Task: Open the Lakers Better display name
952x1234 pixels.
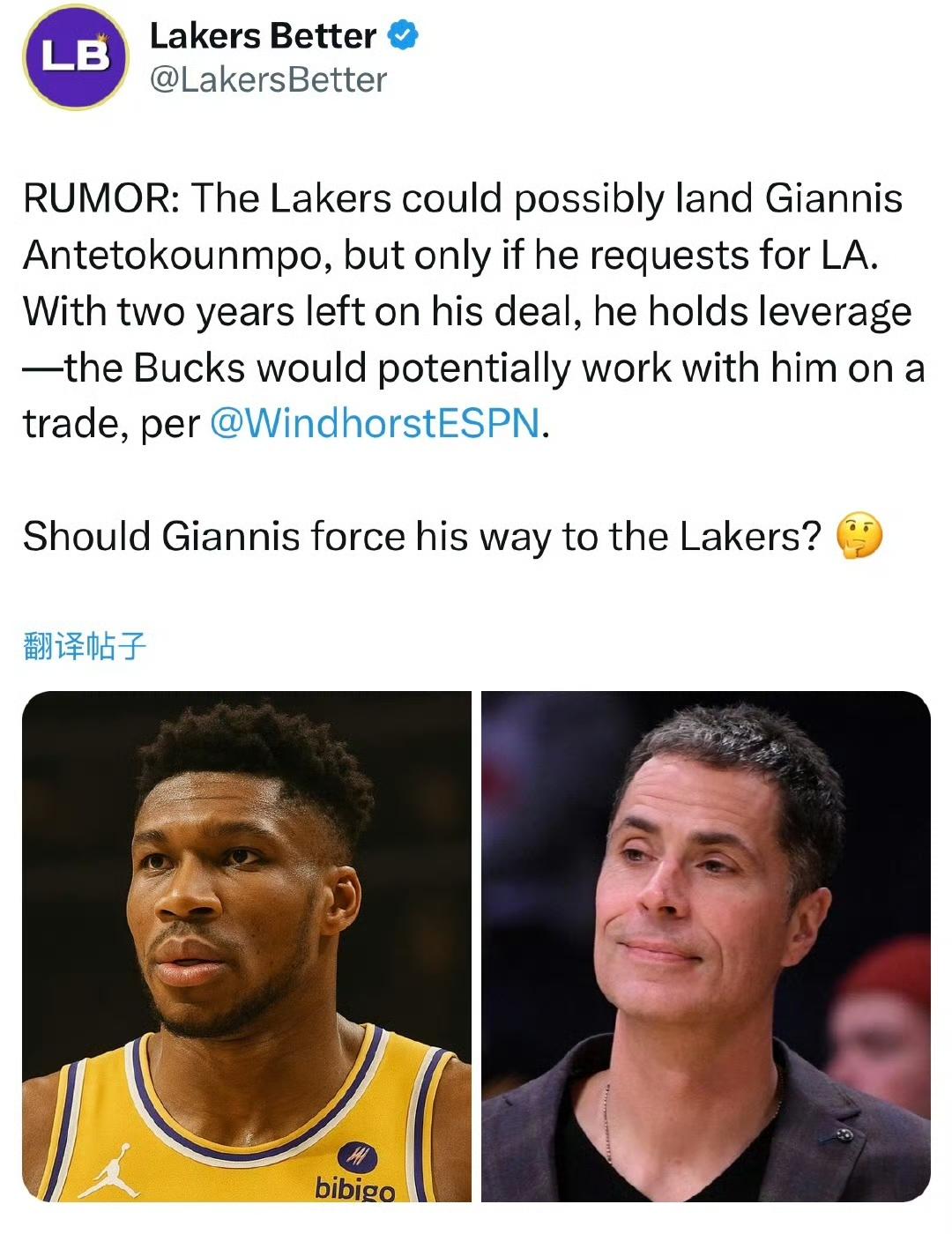Action: tap(263, 36)
